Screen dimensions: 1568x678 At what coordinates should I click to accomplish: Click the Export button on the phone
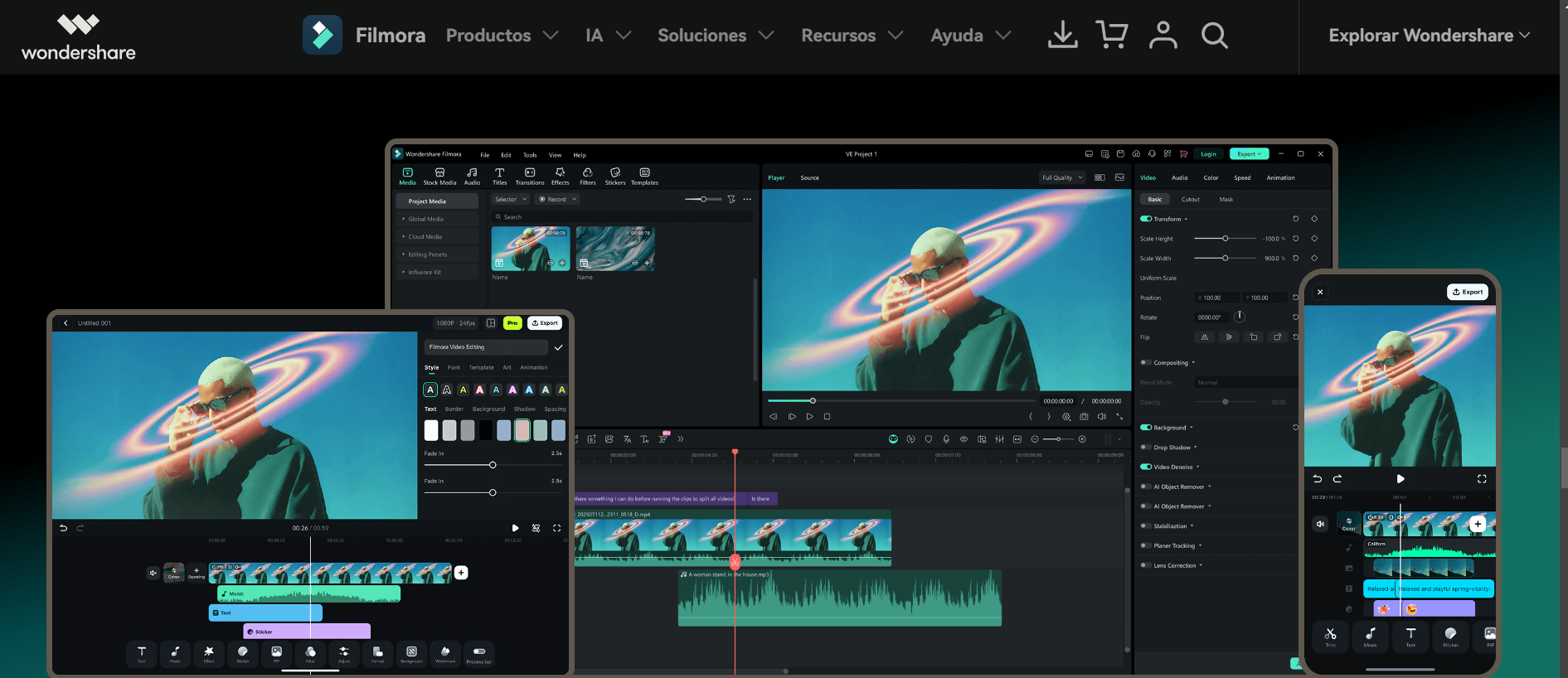click(1468, 292)
